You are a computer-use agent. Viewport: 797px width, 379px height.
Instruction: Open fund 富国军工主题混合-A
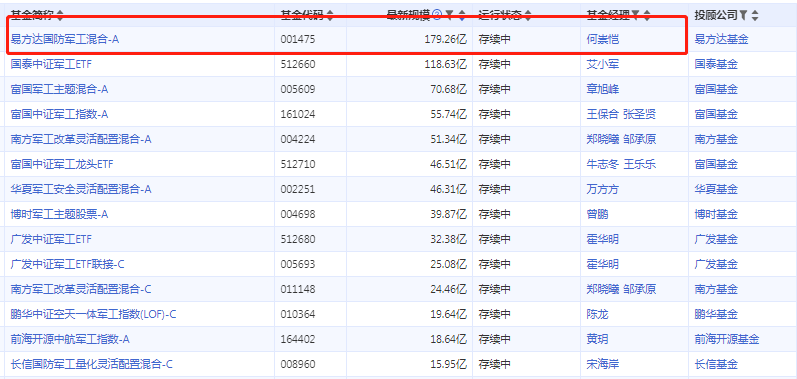coord(59,89)
